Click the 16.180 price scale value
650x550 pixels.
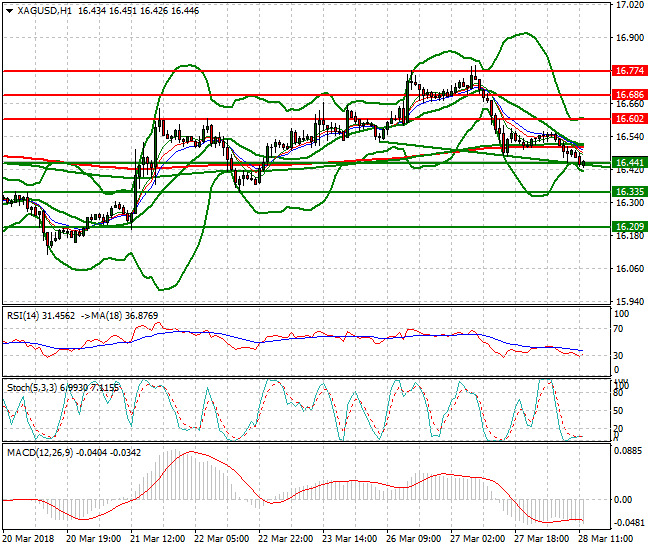(x=630, y=236)
